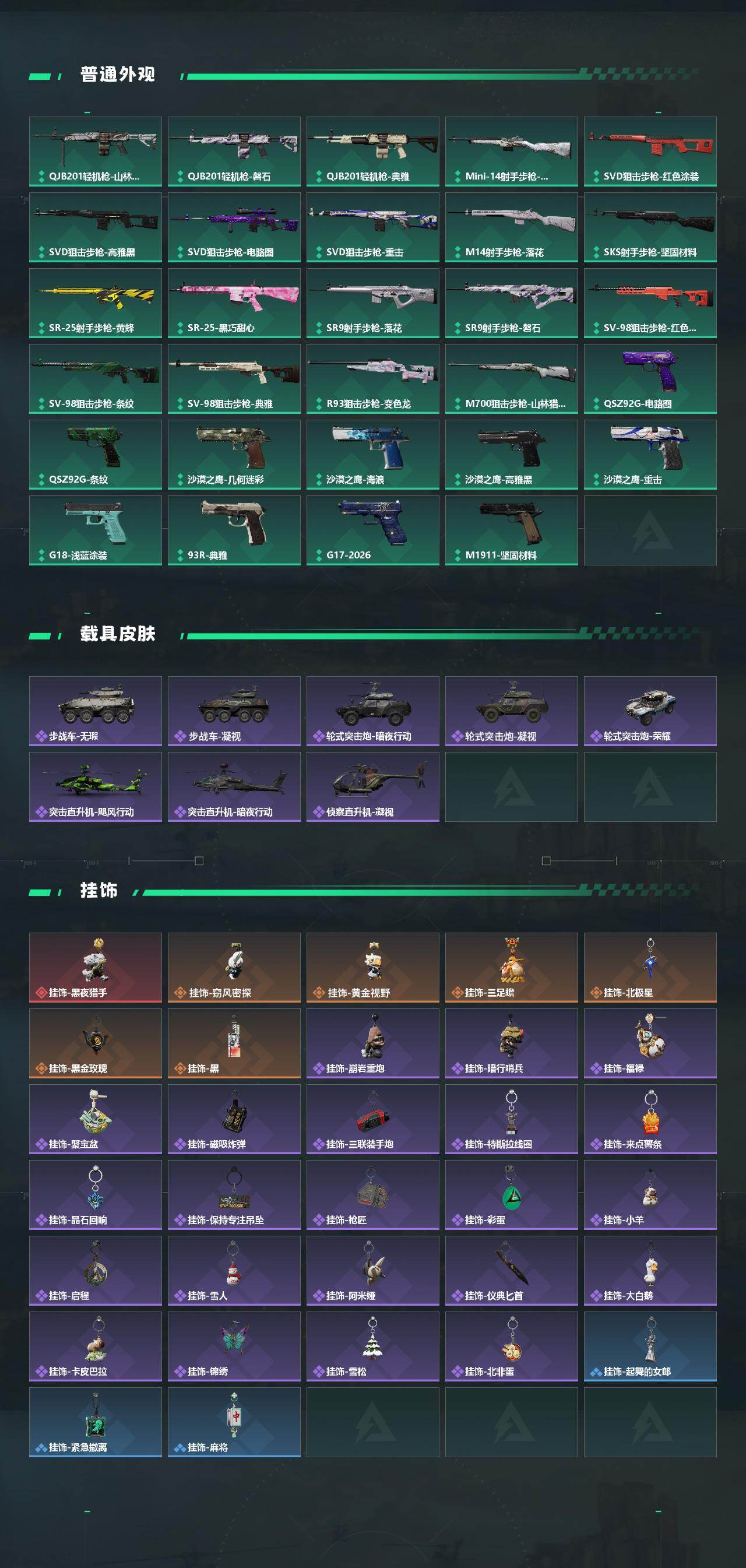Click the 普通外观 section heading
This screenshot has height=1568, width=746.
118,74
